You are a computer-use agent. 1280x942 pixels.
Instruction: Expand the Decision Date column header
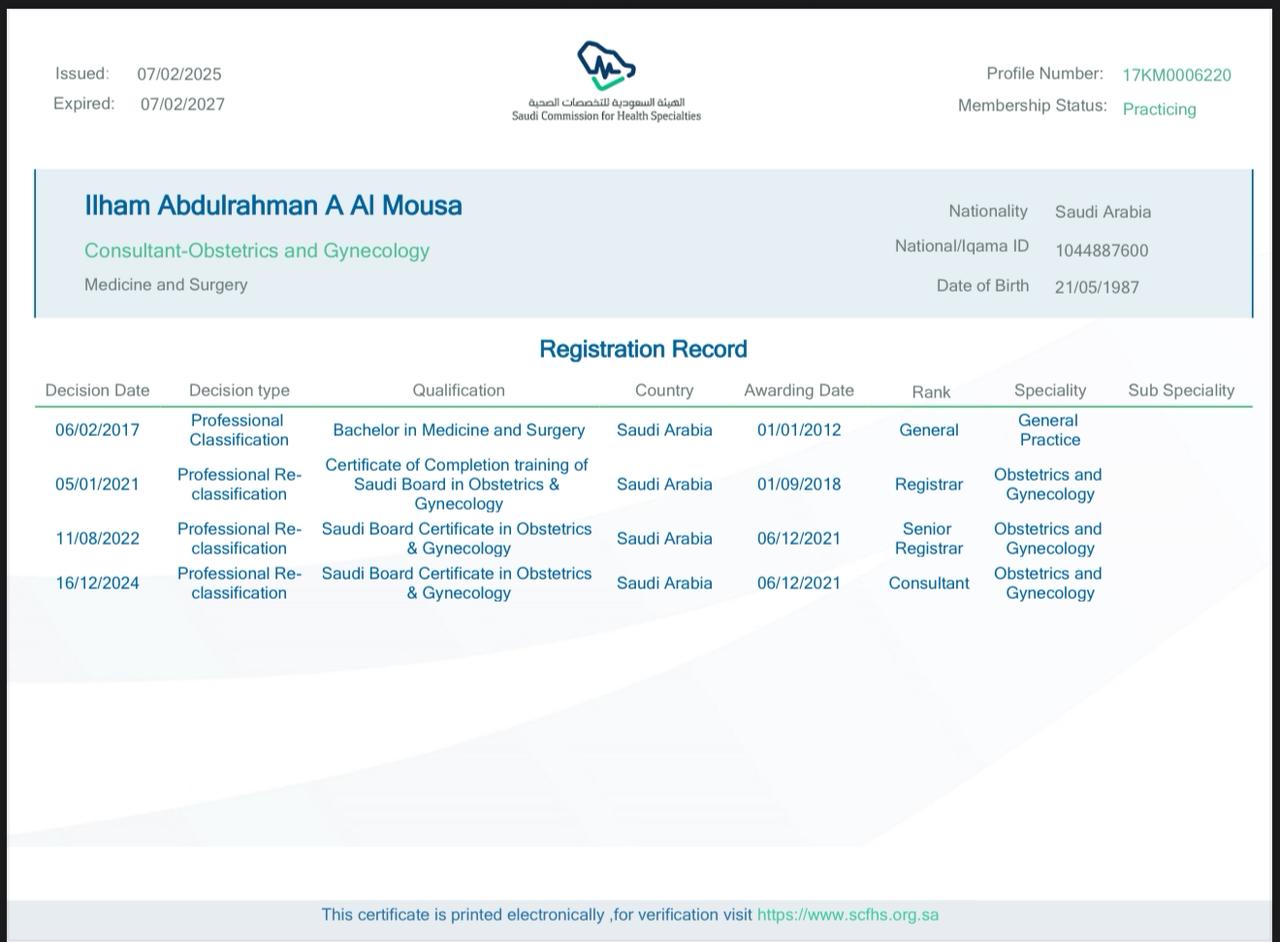(x=97, y=390)
